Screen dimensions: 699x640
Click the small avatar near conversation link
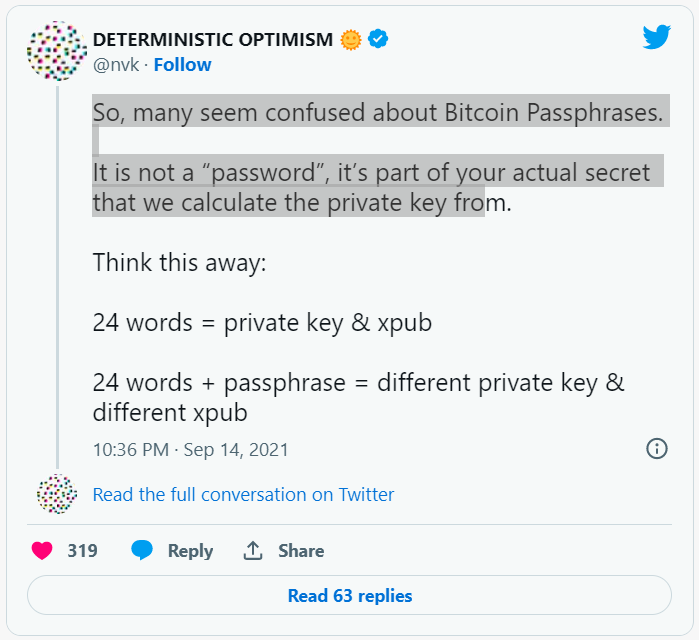pos(57,494)
